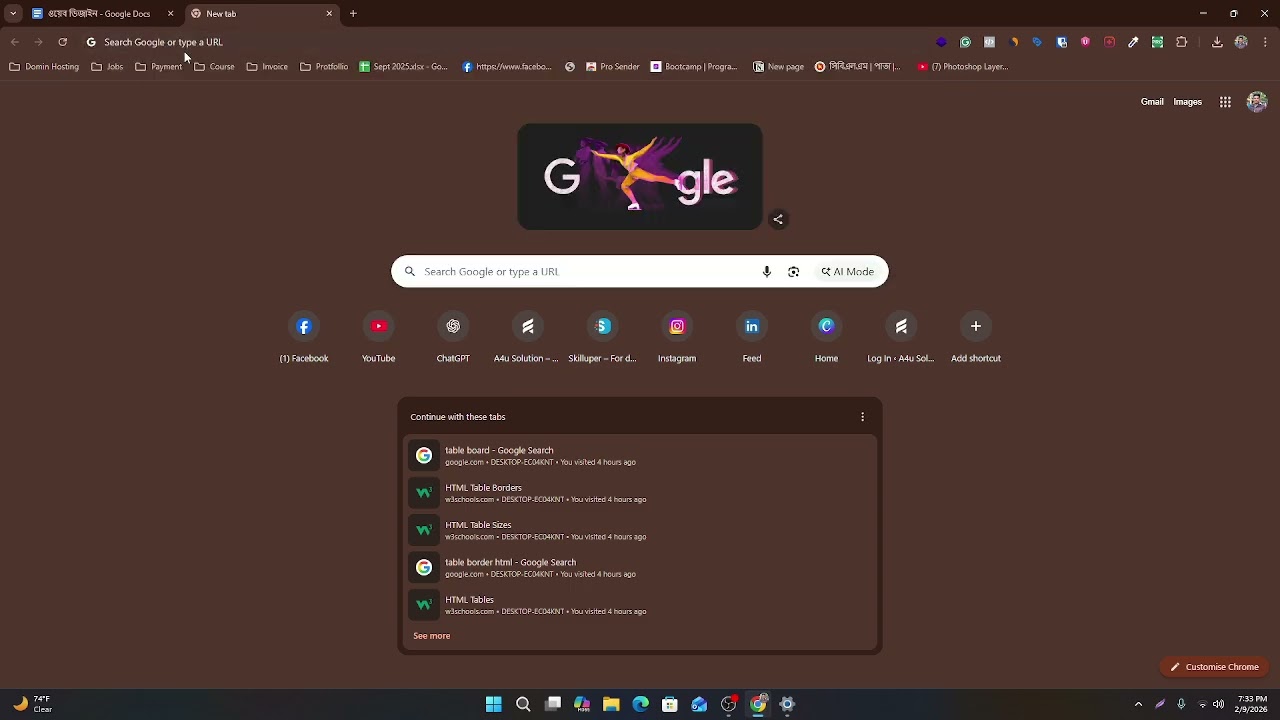Screen dimensions: 1280x720
Task: Open the Extensions puzzle-piece menu
Action: (x=1182, y=42)
